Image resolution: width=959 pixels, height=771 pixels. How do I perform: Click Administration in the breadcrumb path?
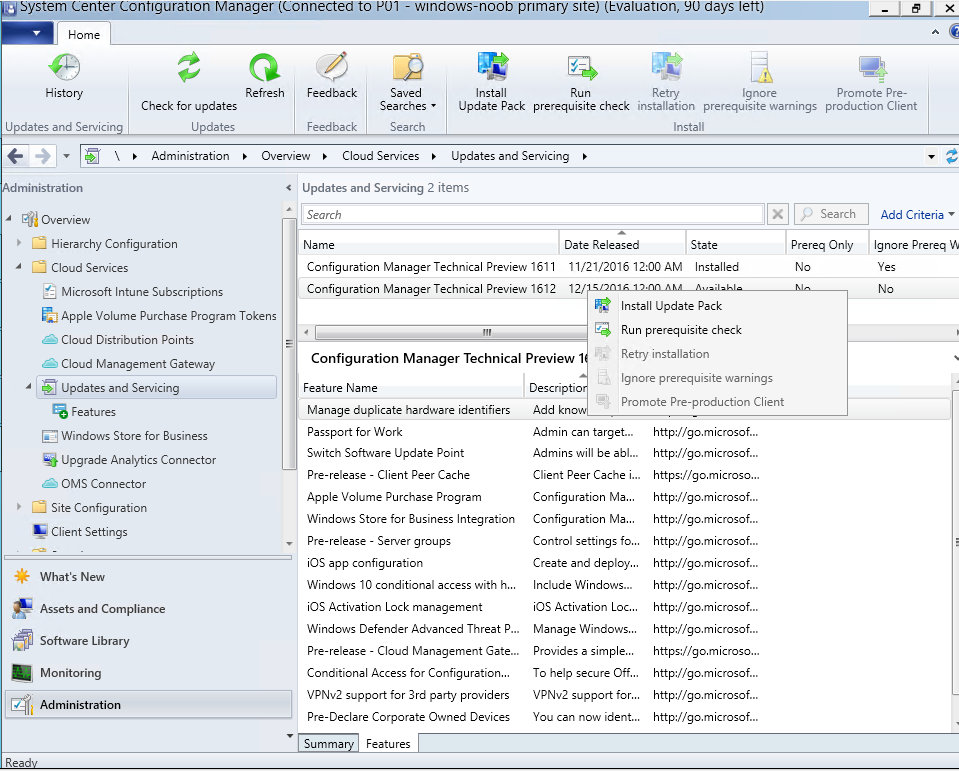tap(190, 156)
